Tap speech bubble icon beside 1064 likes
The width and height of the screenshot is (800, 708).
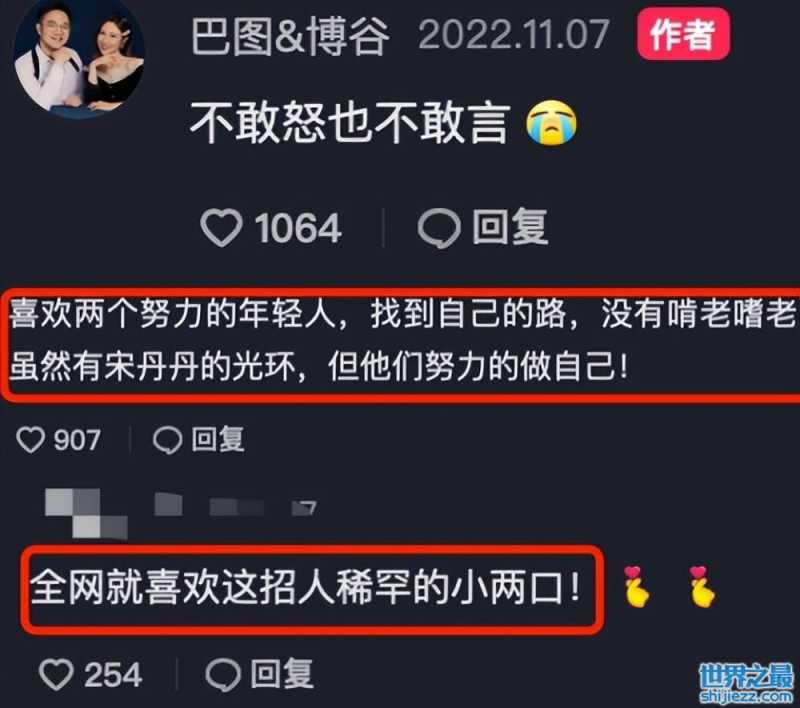click(439, 229)
